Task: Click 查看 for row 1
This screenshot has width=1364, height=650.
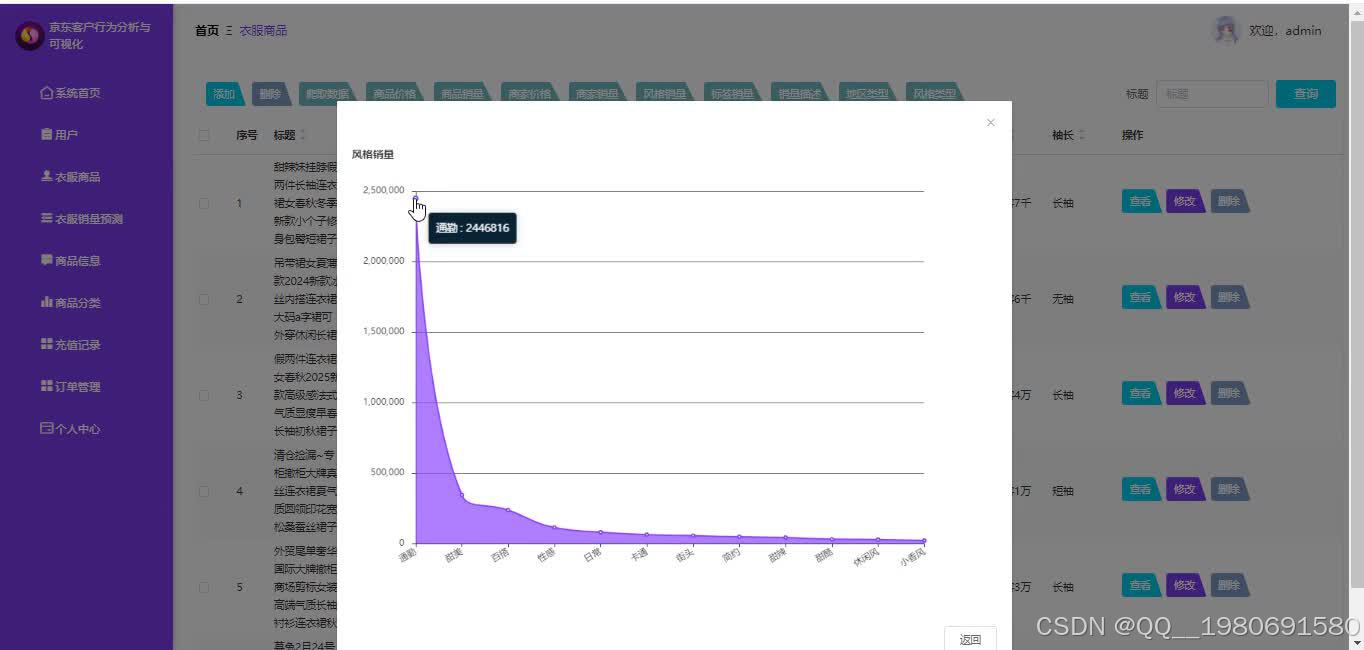Action: 1142,201
